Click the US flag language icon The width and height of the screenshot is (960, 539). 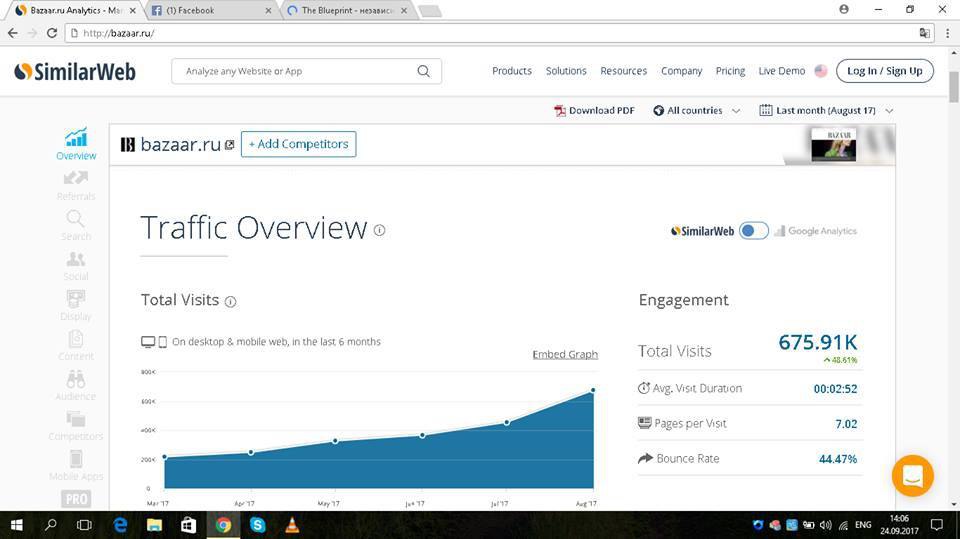(820, 71)
